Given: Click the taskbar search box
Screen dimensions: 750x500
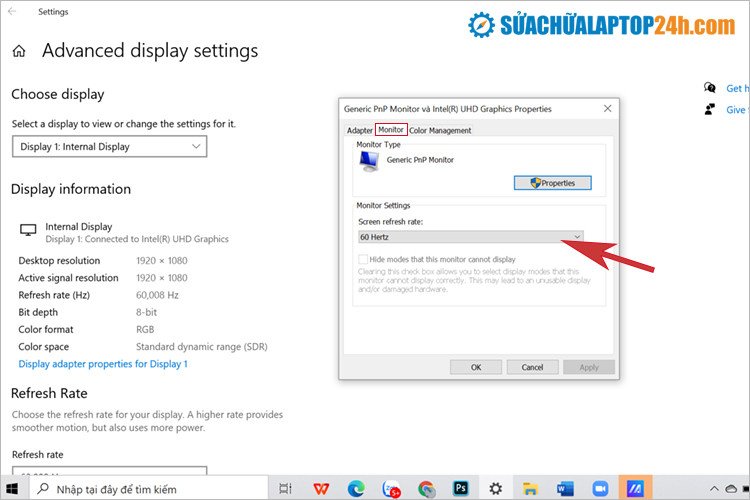Looking at the screenshot, I should tap(149, 489).
